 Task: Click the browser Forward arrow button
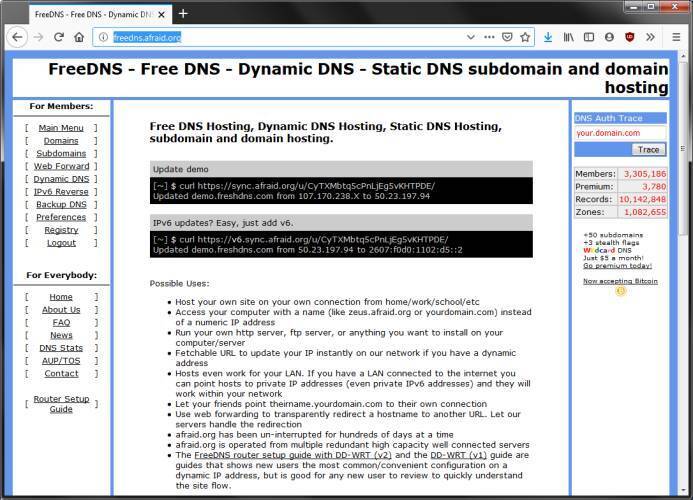pyautogui.click(x=38, y=37)
